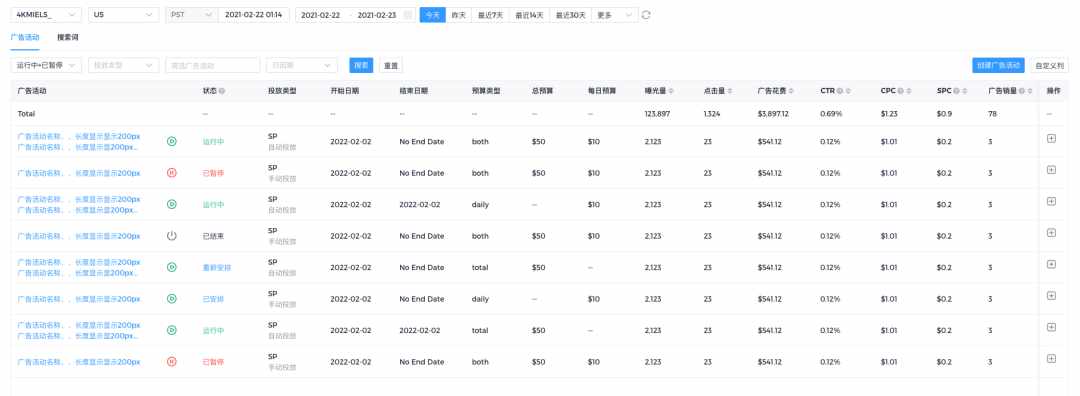Click the info icon next to SPC header

[957, 91]
